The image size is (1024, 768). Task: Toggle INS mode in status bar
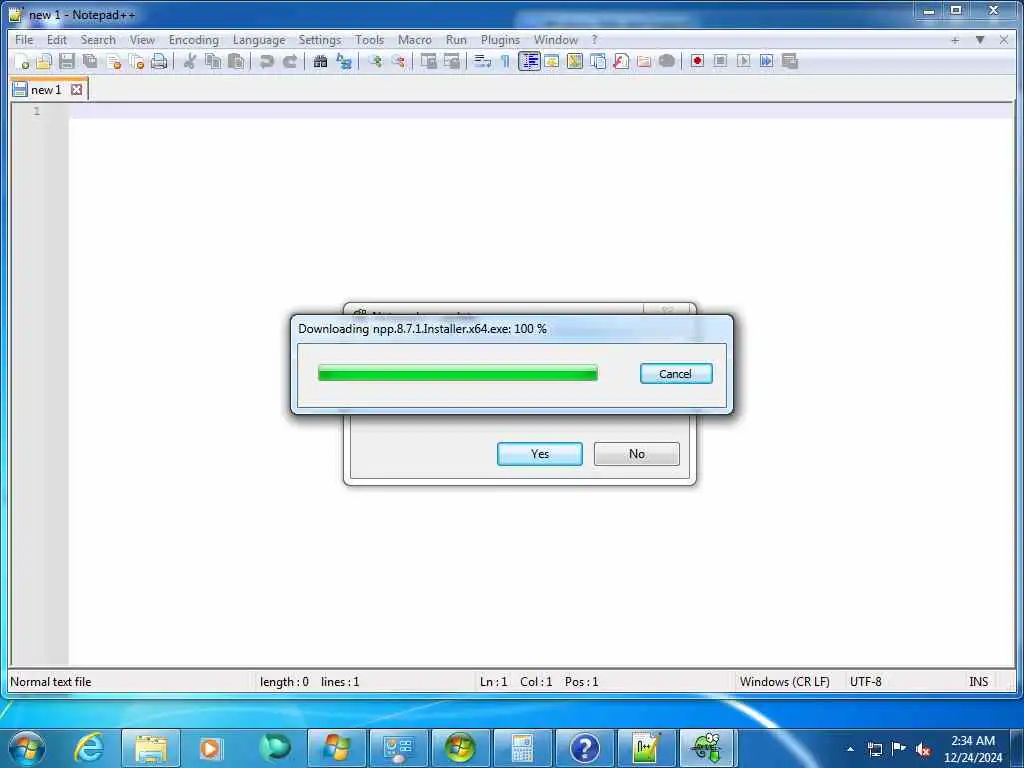click(978, 681)
